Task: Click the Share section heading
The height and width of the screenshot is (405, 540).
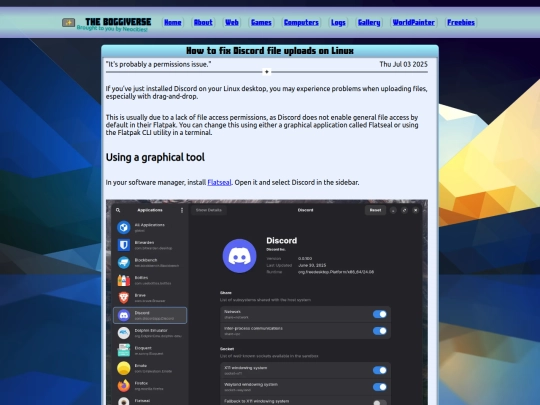Action: tap(226, 293)
